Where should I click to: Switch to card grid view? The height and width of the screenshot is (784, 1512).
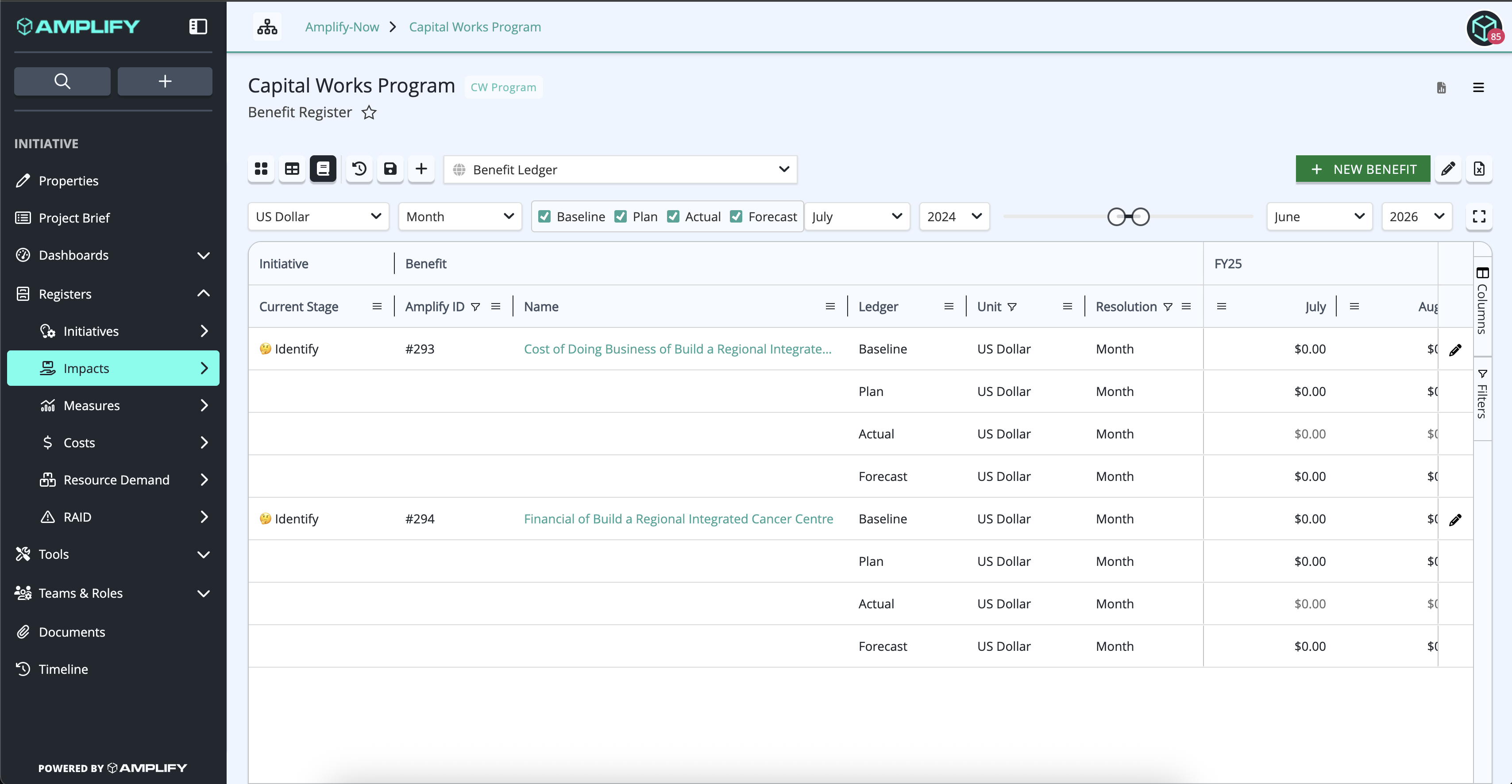261,169
